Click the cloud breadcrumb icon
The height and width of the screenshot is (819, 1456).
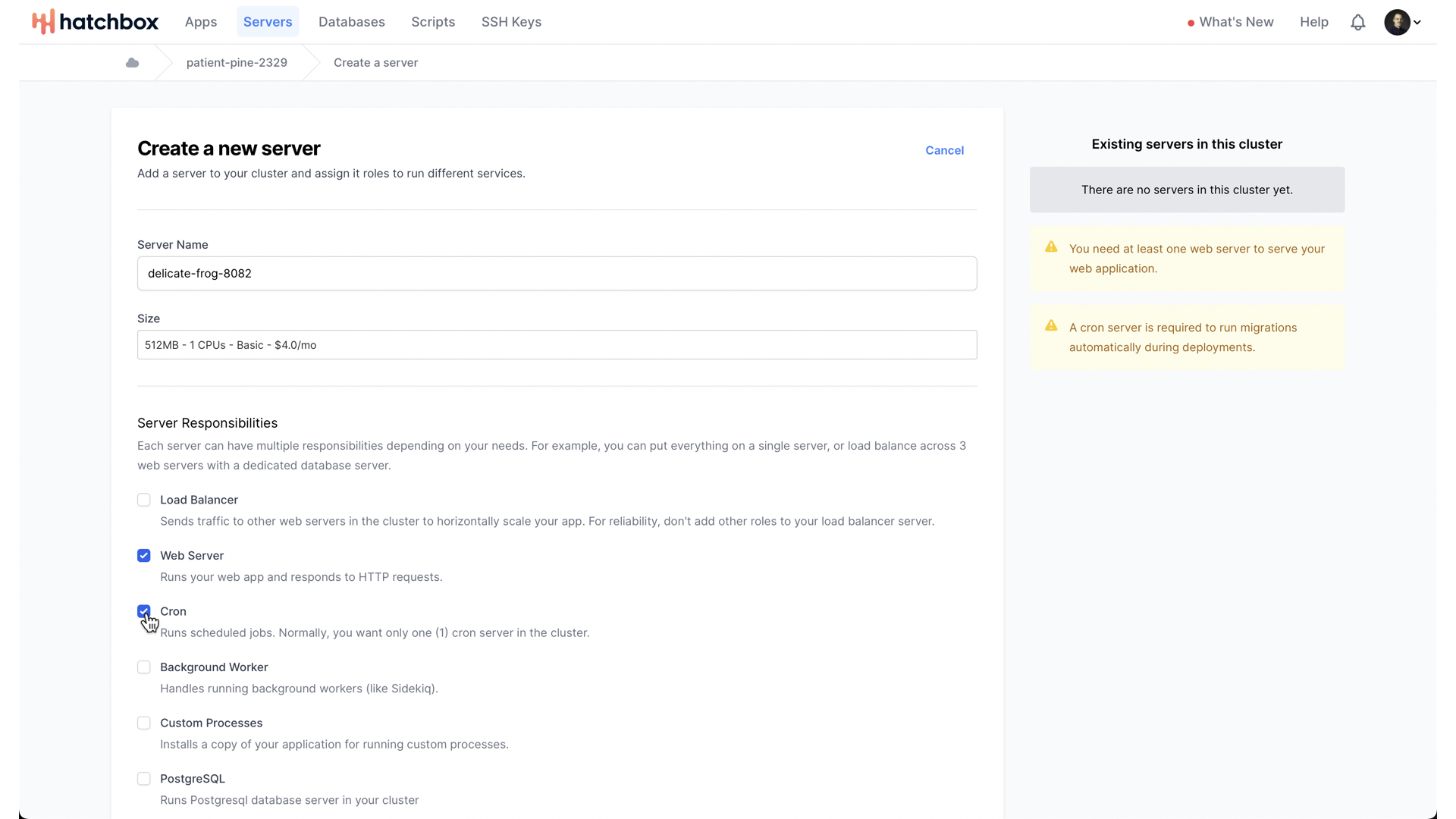132,63
